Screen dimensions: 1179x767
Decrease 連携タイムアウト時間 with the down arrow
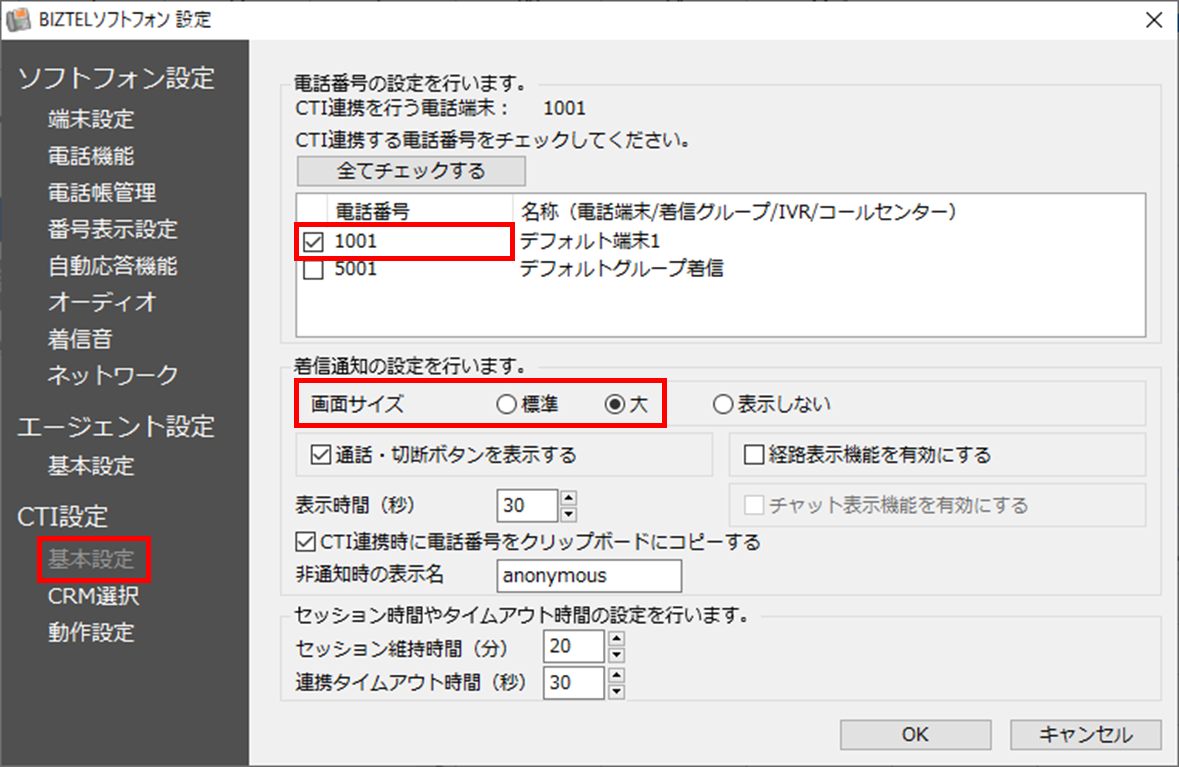[x=617, y=691]
